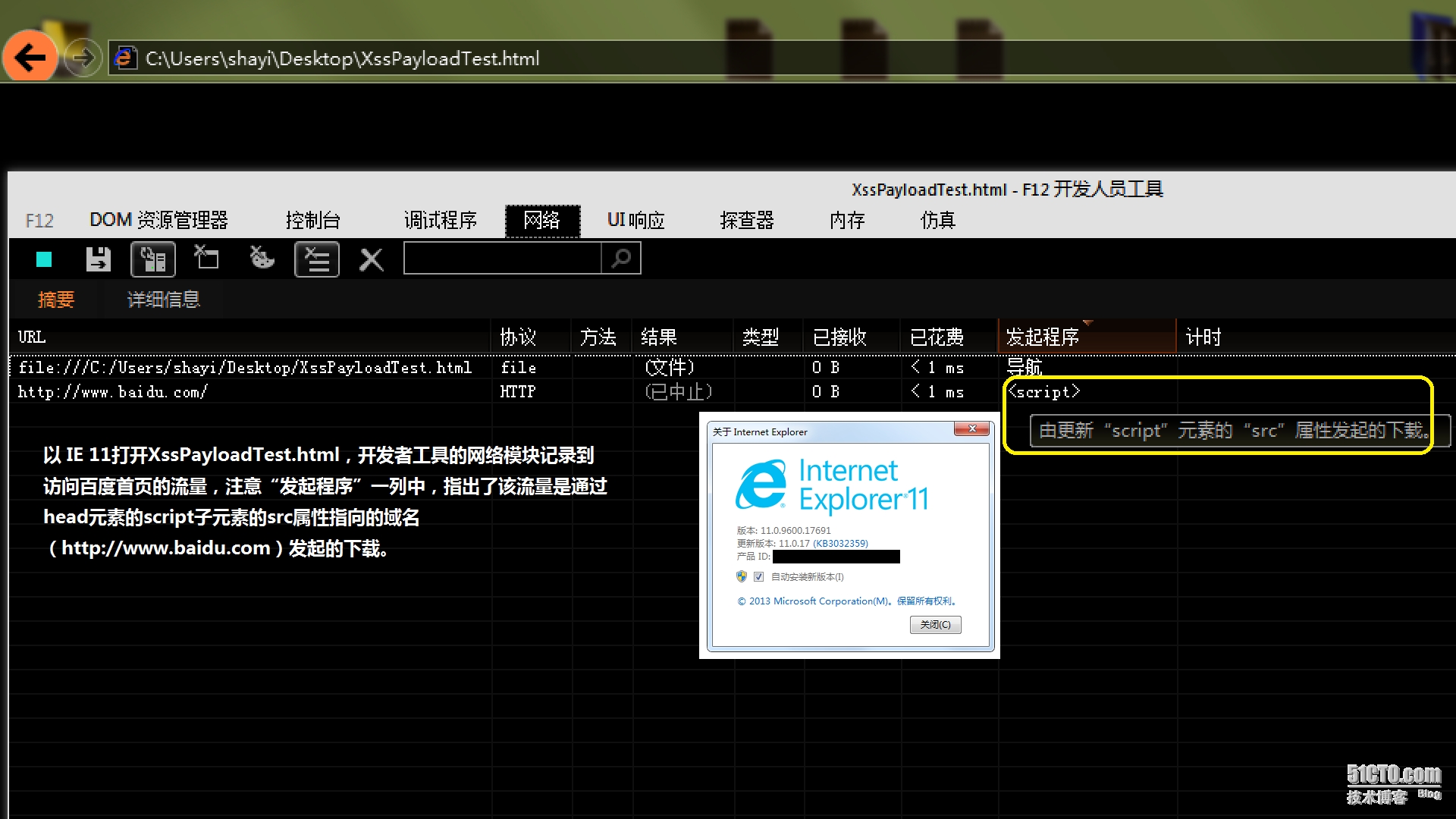1456x819 pixels.
Task: Sort by the URL column header
Action: [32, 337]
